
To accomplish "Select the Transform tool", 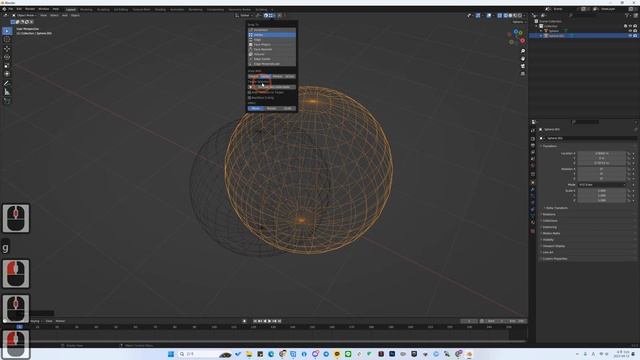I will click(x=7, y=74).
